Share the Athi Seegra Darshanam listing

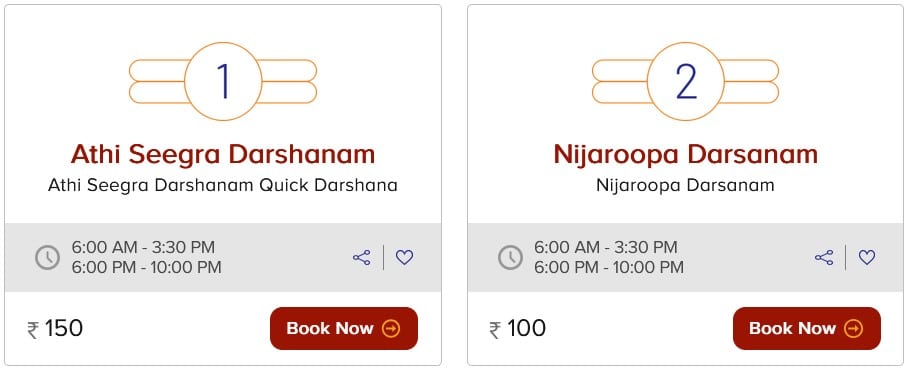click(361, 257)
